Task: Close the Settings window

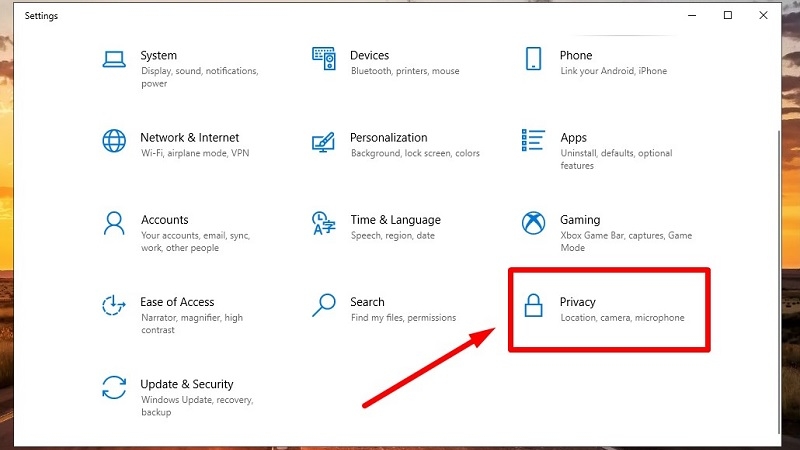Action: tap(763, 15)
